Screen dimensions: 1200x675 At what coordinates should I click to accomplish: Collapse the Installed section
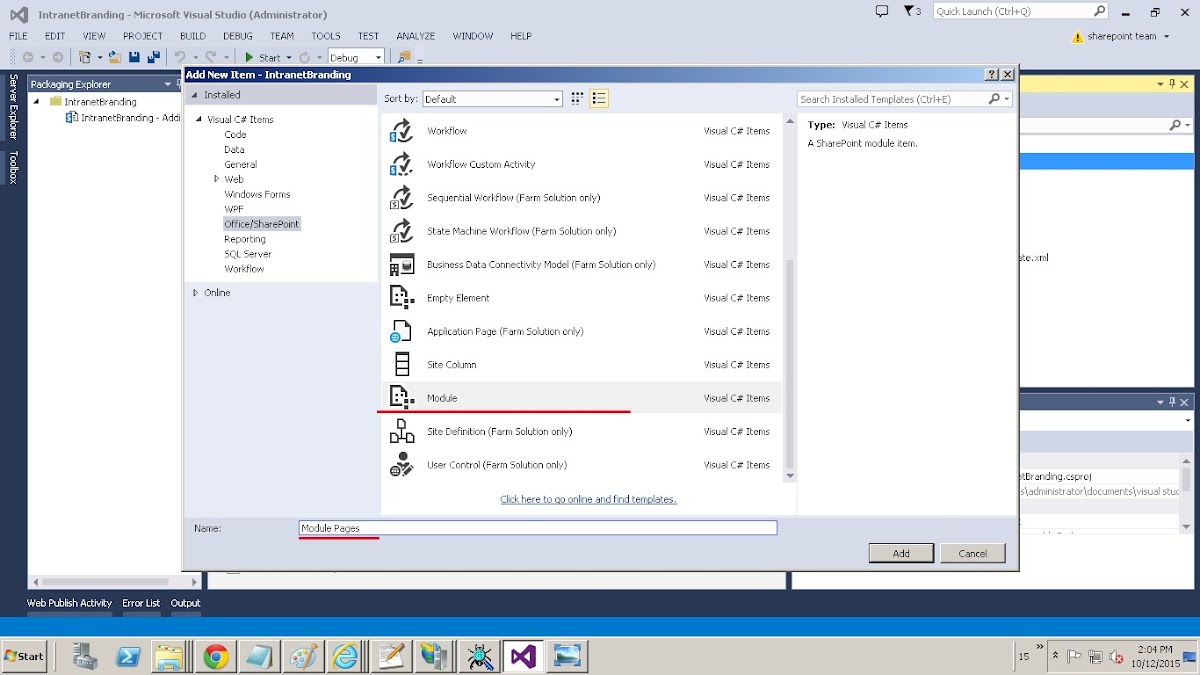[x=195, y=95]
